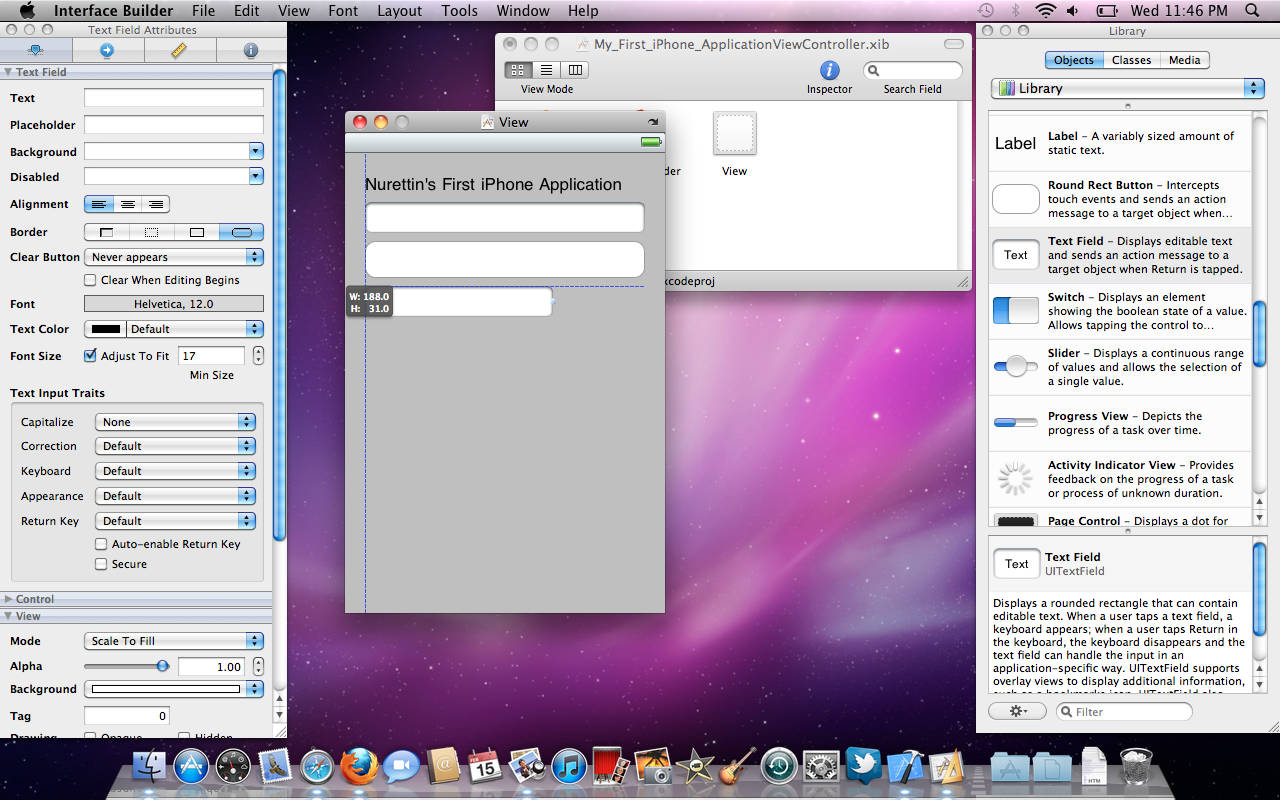Image resolution: width=1280 pixels, height=800 pixels.
Task: Set alignment to center
Action: pyautogui.click(x=128, y=204)
